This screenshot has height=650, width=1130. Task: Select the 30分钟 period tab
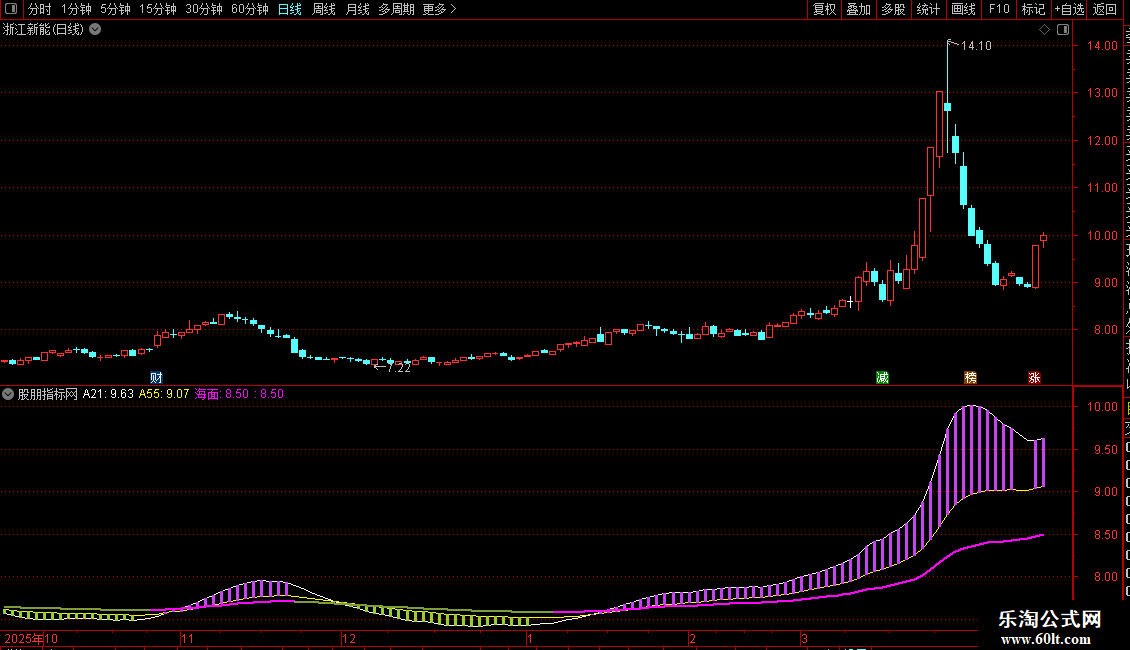tap(204, 9)
